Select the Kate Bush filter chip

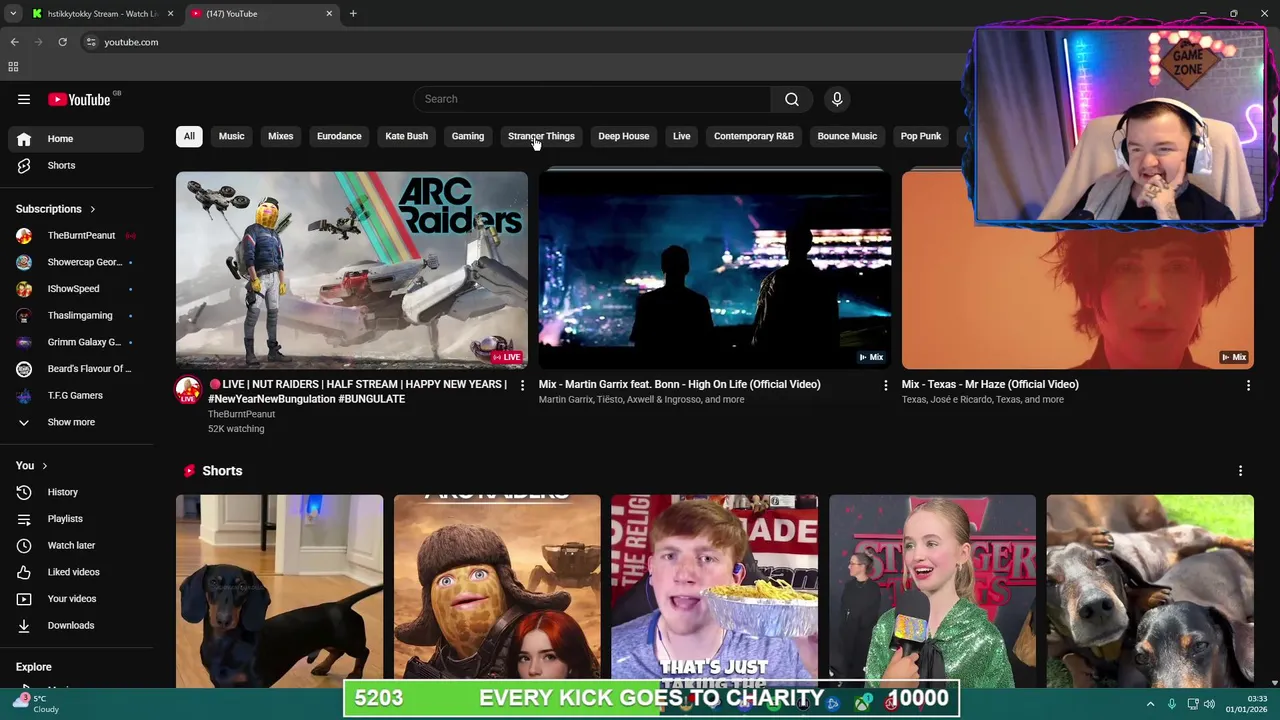[406, 136]
